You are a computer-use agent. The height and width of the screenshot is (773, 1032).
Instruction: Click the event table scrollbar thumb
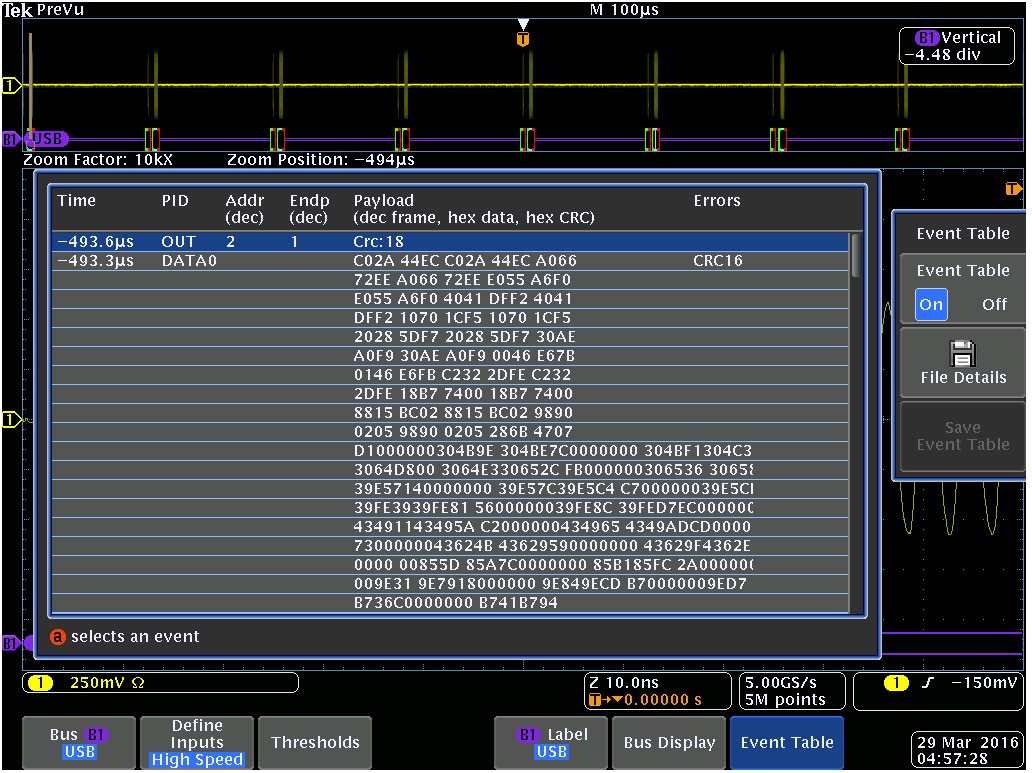(856, 255)
